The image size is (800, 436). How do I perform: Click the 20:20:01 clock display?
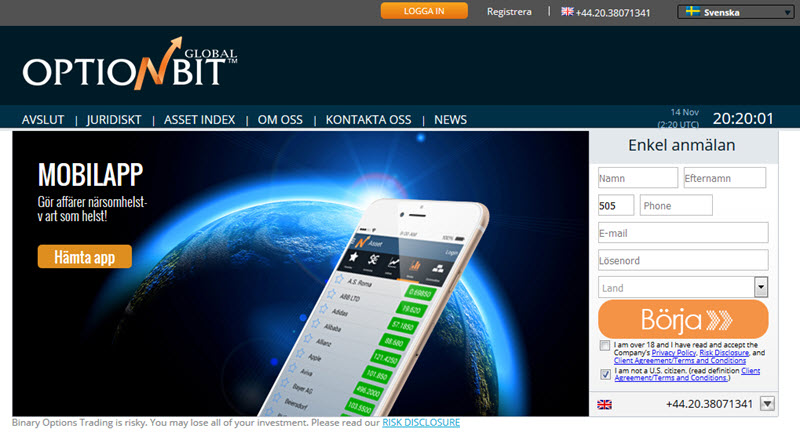pyautogui.click(x=743, y=119)
